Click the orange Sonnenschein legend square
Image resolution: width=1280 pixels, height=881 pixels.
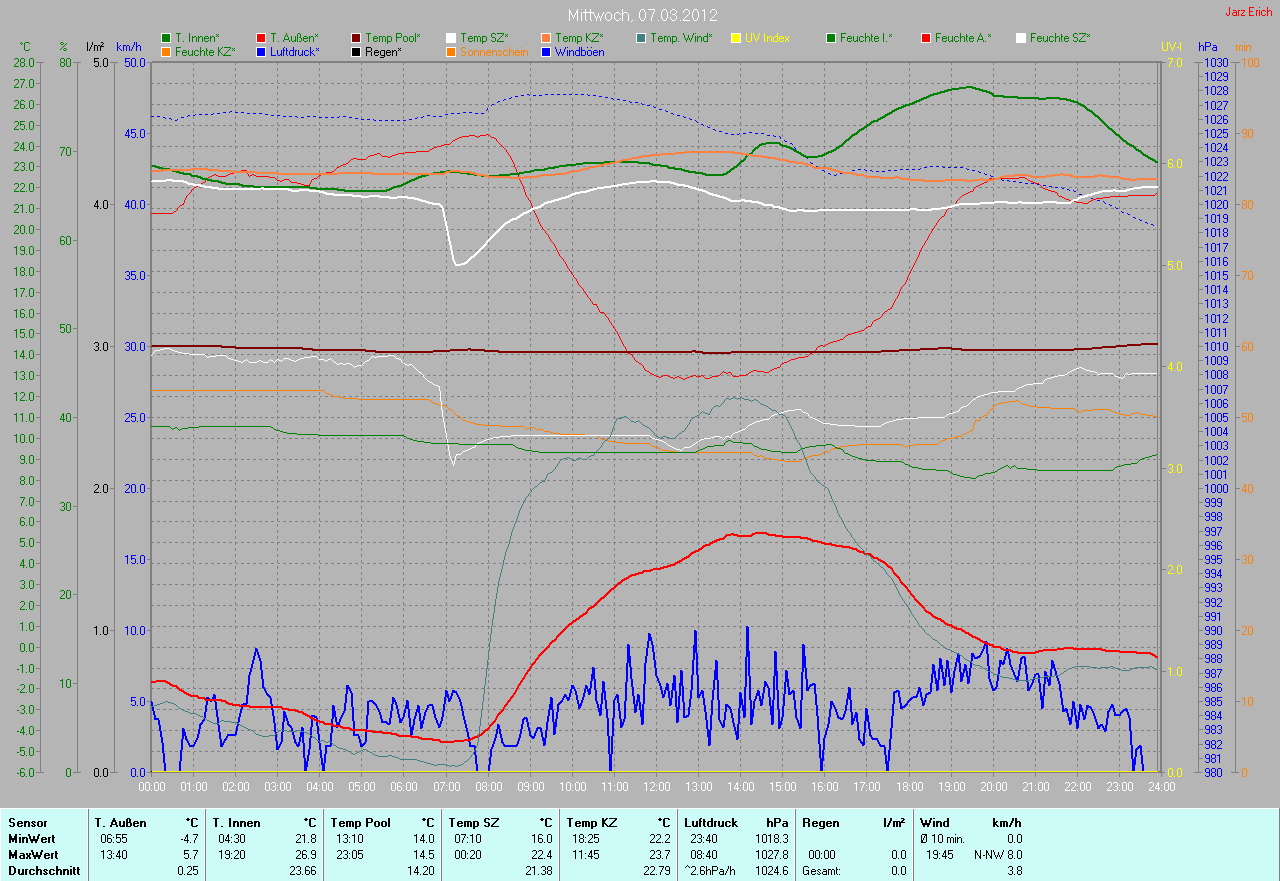point(451,51)
